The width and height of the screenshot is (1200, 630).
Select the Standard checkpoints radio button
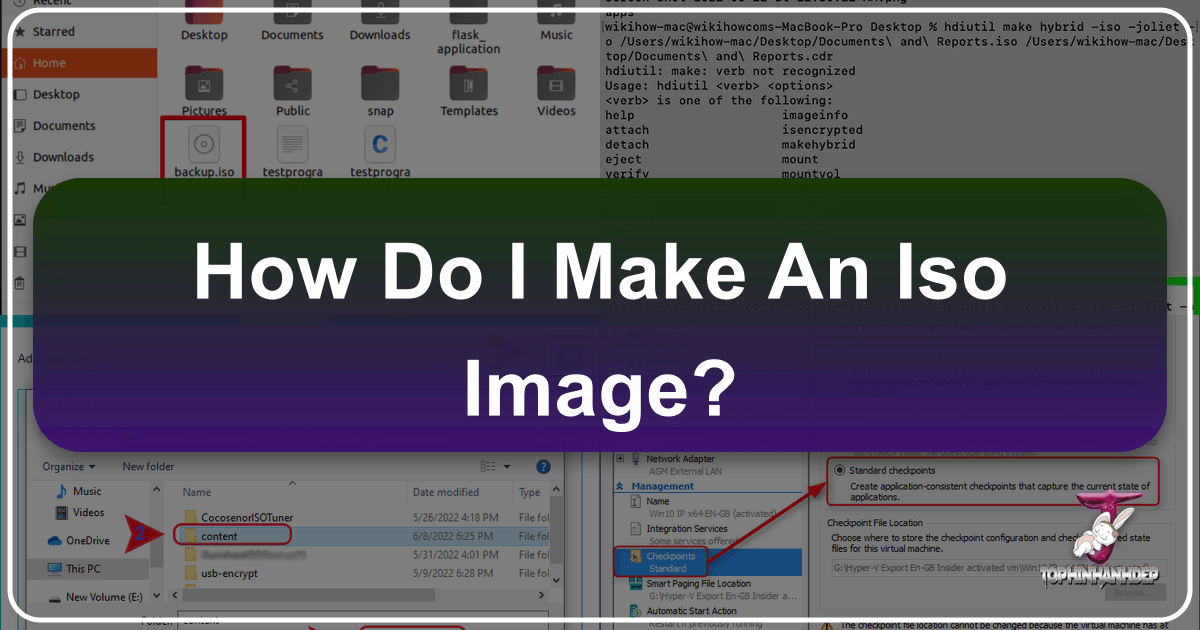pos(840,470)
